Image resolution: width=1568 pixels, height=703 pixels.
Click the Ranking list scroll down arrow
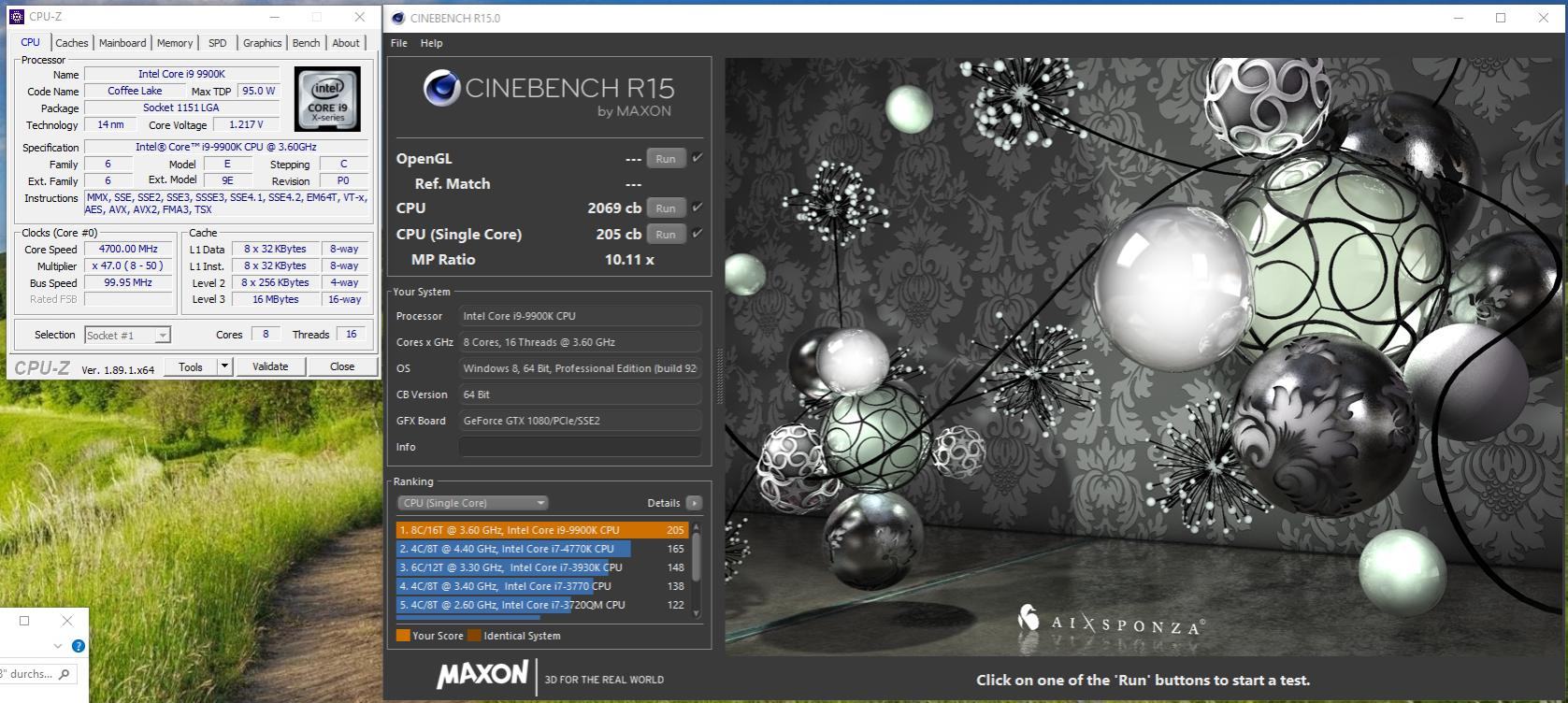click(695, 612)
